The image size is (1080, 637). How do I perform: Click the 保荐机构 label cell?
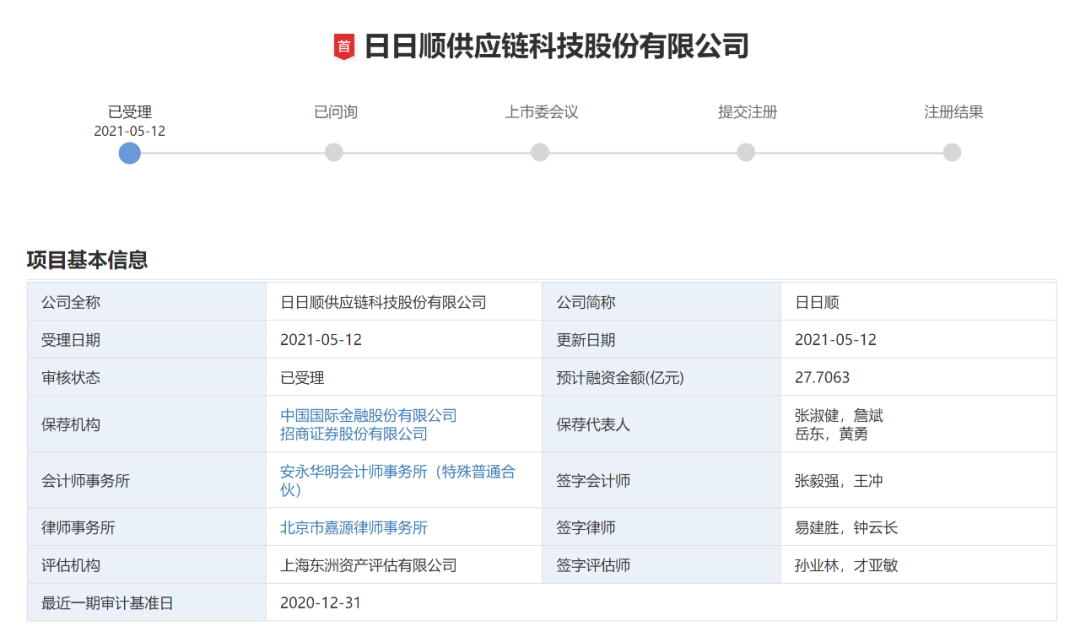tap(147, 424)
